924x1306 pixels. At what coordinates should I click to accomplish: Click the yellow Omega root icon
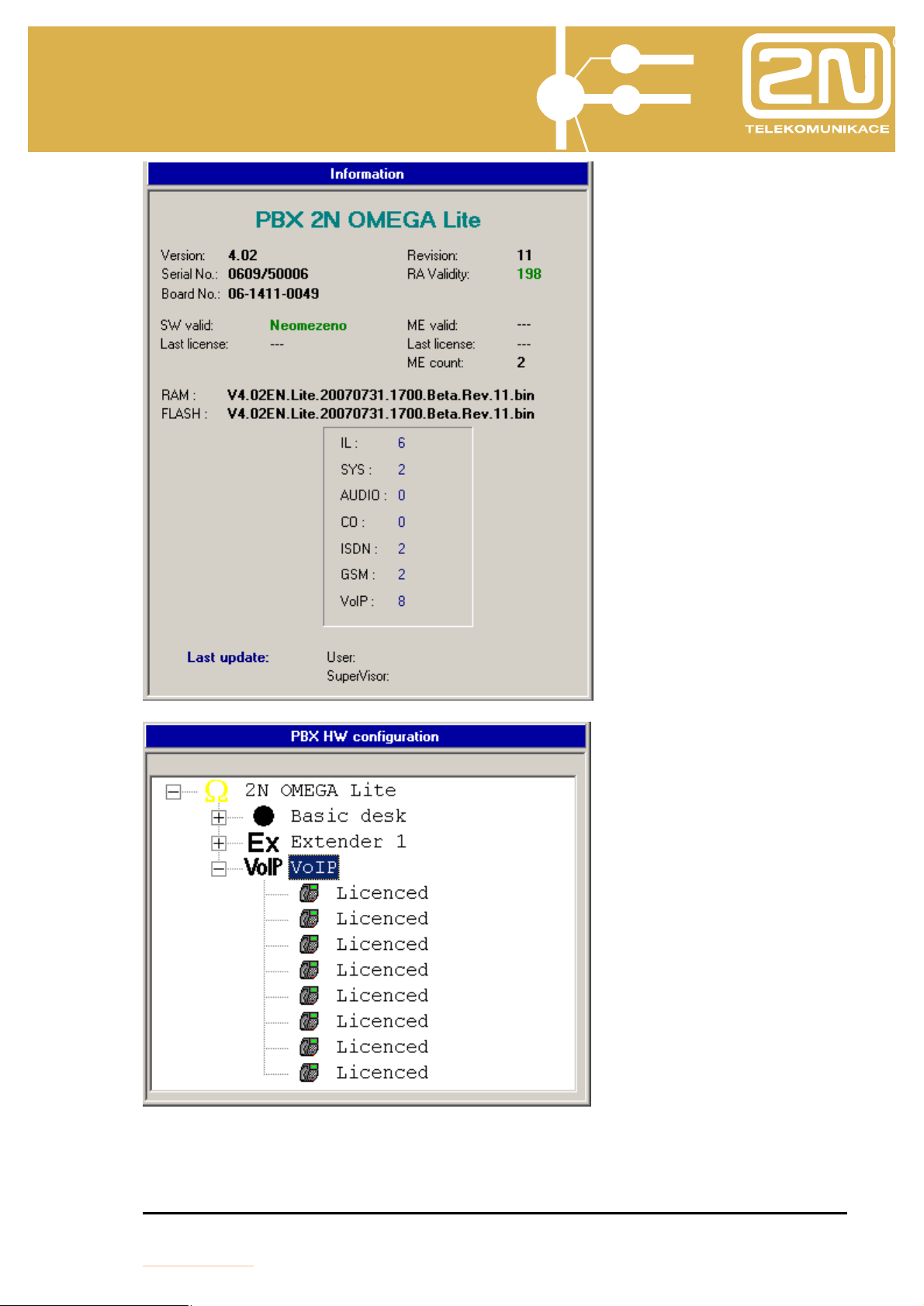216,792
